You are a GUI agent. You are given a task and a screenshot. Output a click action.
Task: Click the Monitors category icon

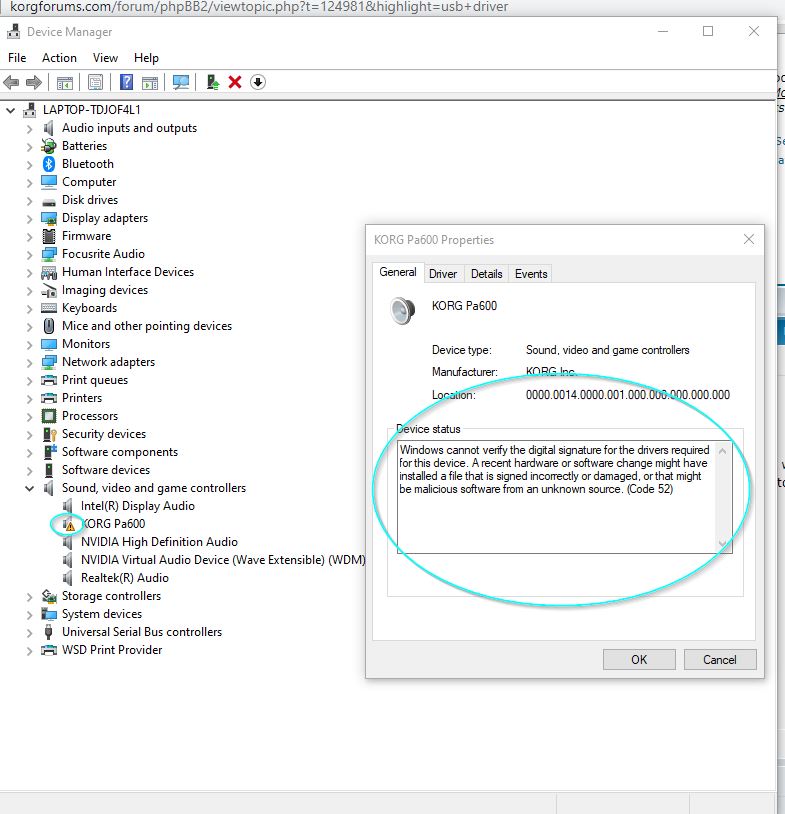coord(49,344)
